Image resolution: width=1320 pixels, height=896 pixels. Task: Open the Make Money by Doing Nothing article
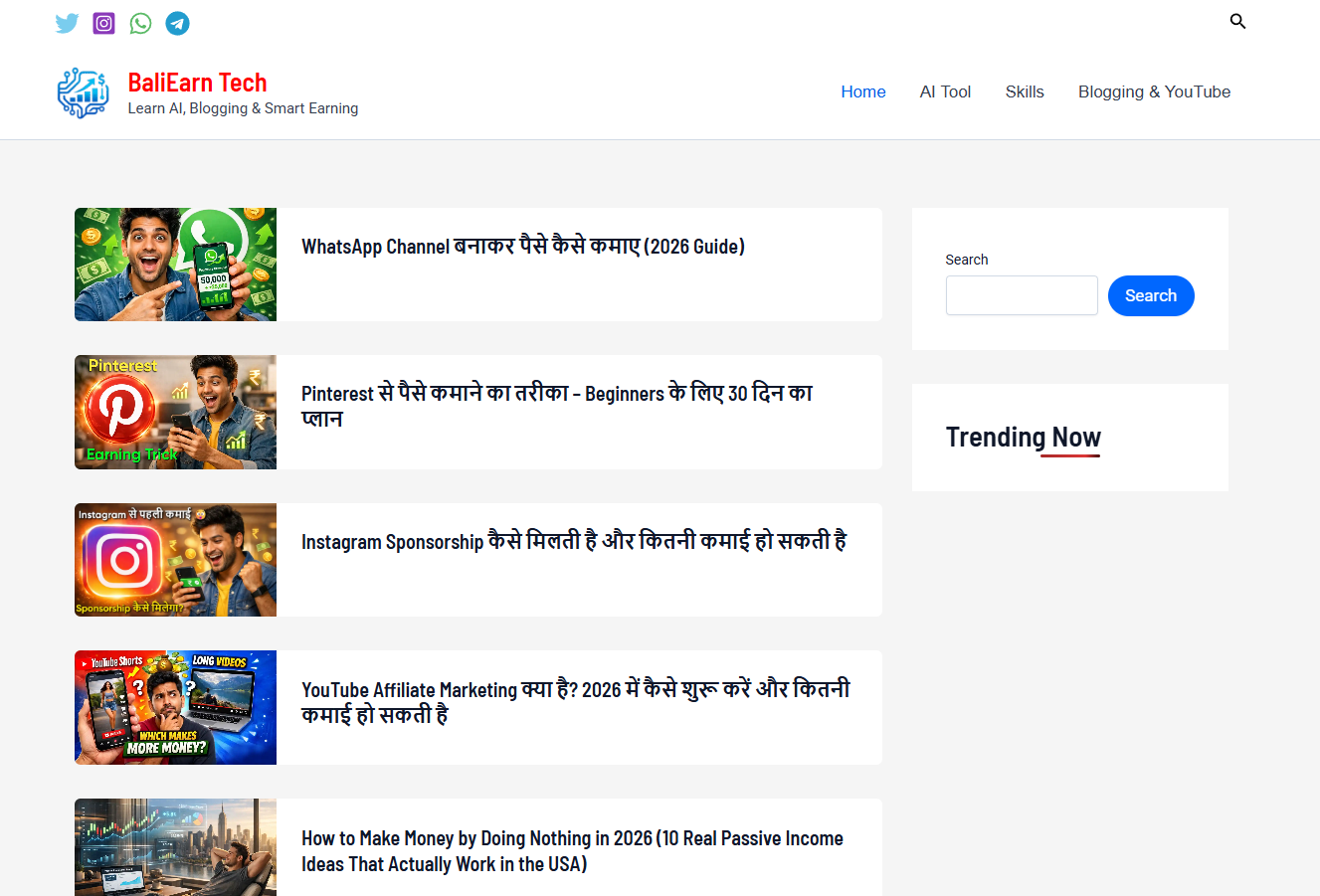[572, 851]
